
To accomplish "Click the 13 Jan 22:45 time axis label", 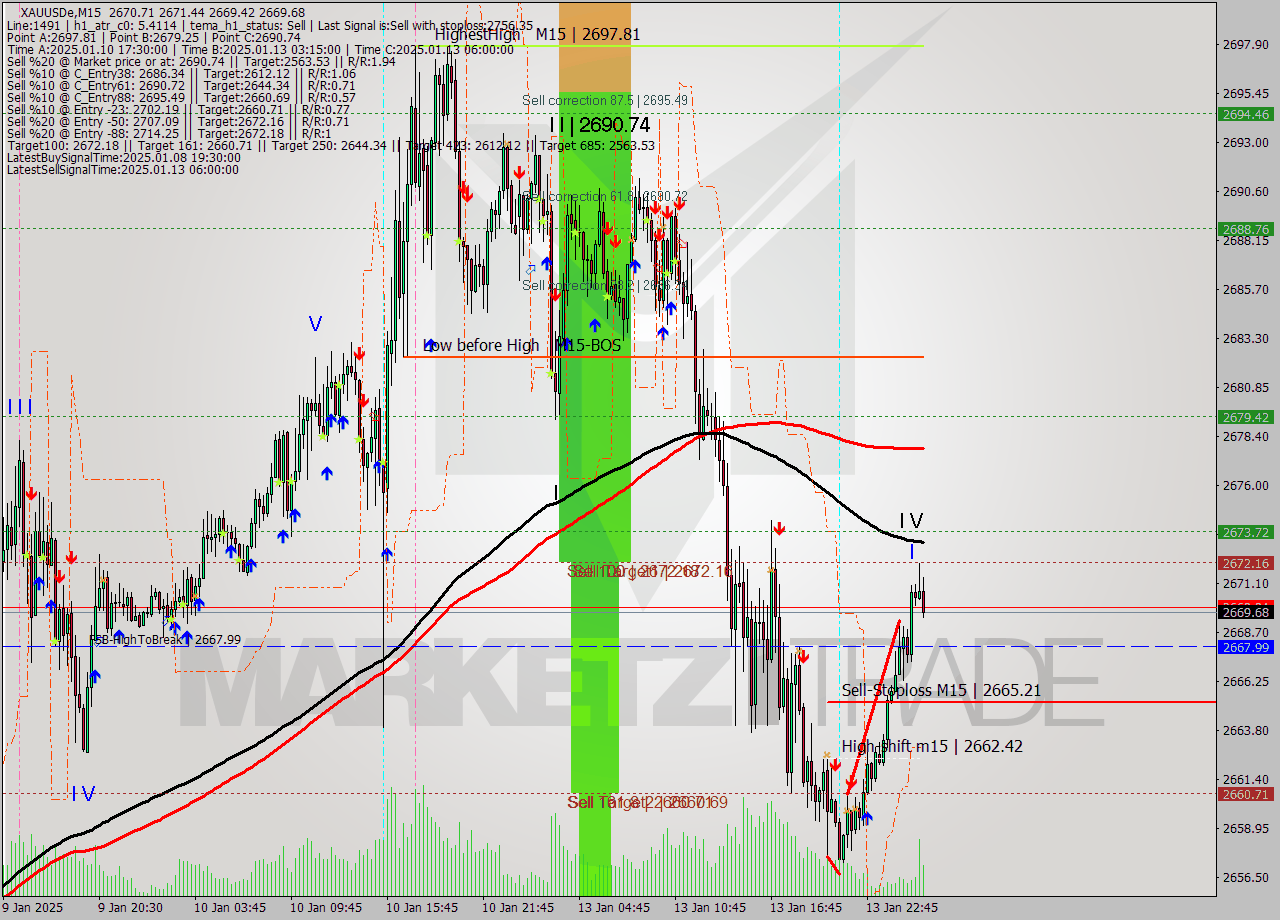I will (902, 908).
